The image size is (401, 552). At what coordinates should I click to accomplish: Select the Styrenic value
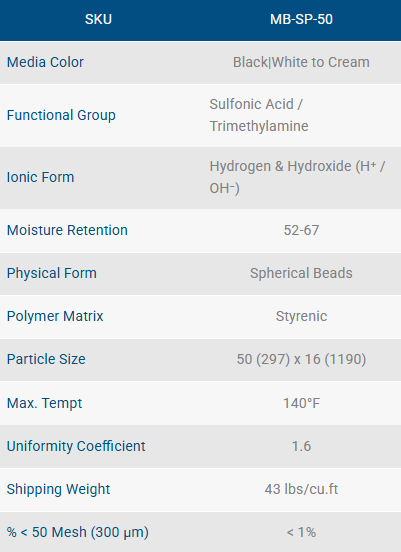click(x=301, y=316)
